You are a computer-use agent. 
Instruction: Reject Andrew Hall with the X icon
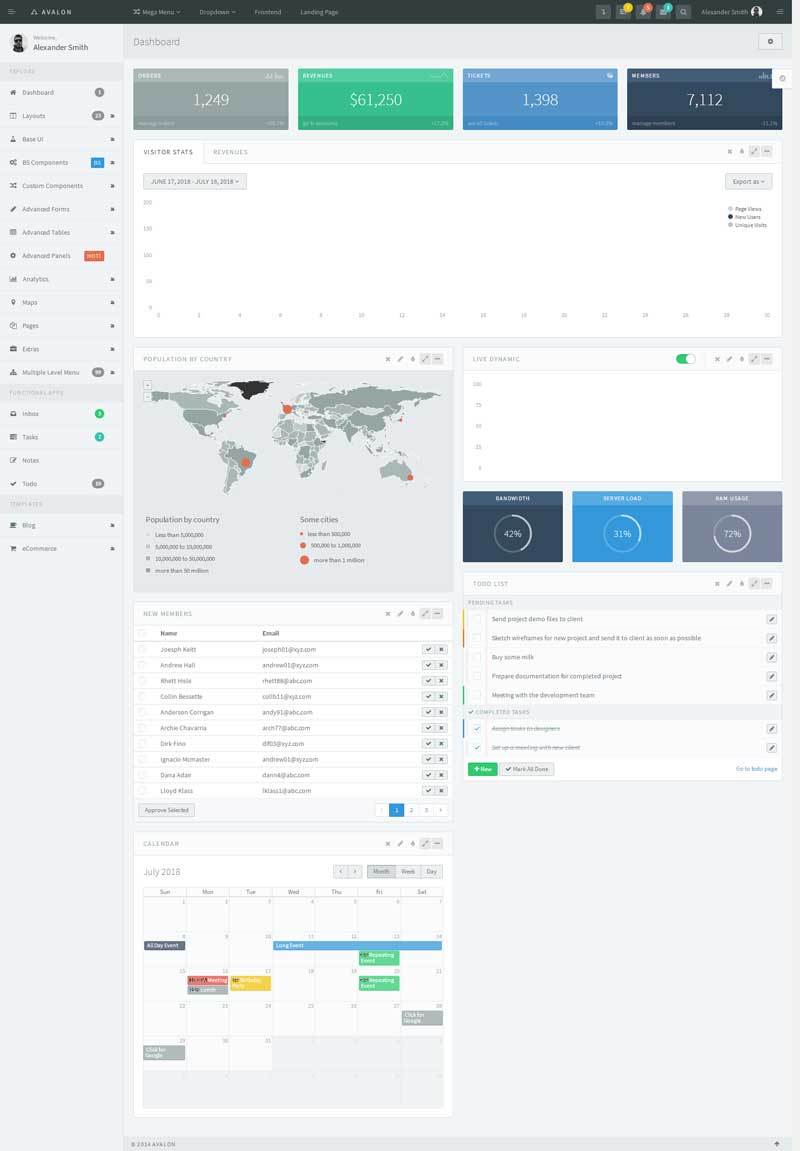coord(441,665)
